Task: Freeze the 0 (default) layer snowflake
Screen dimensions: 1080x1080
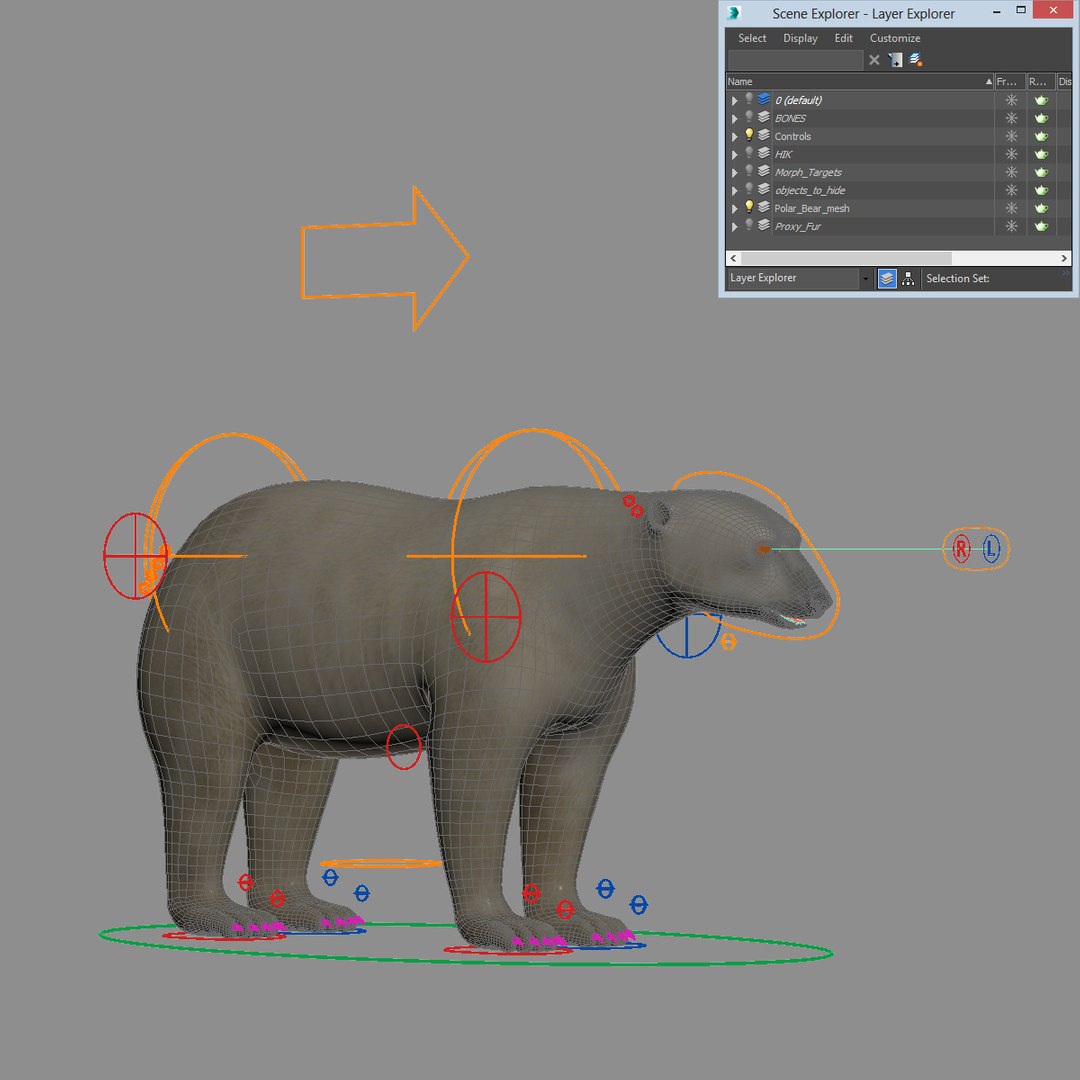Action: click(x=1010, y=100)
